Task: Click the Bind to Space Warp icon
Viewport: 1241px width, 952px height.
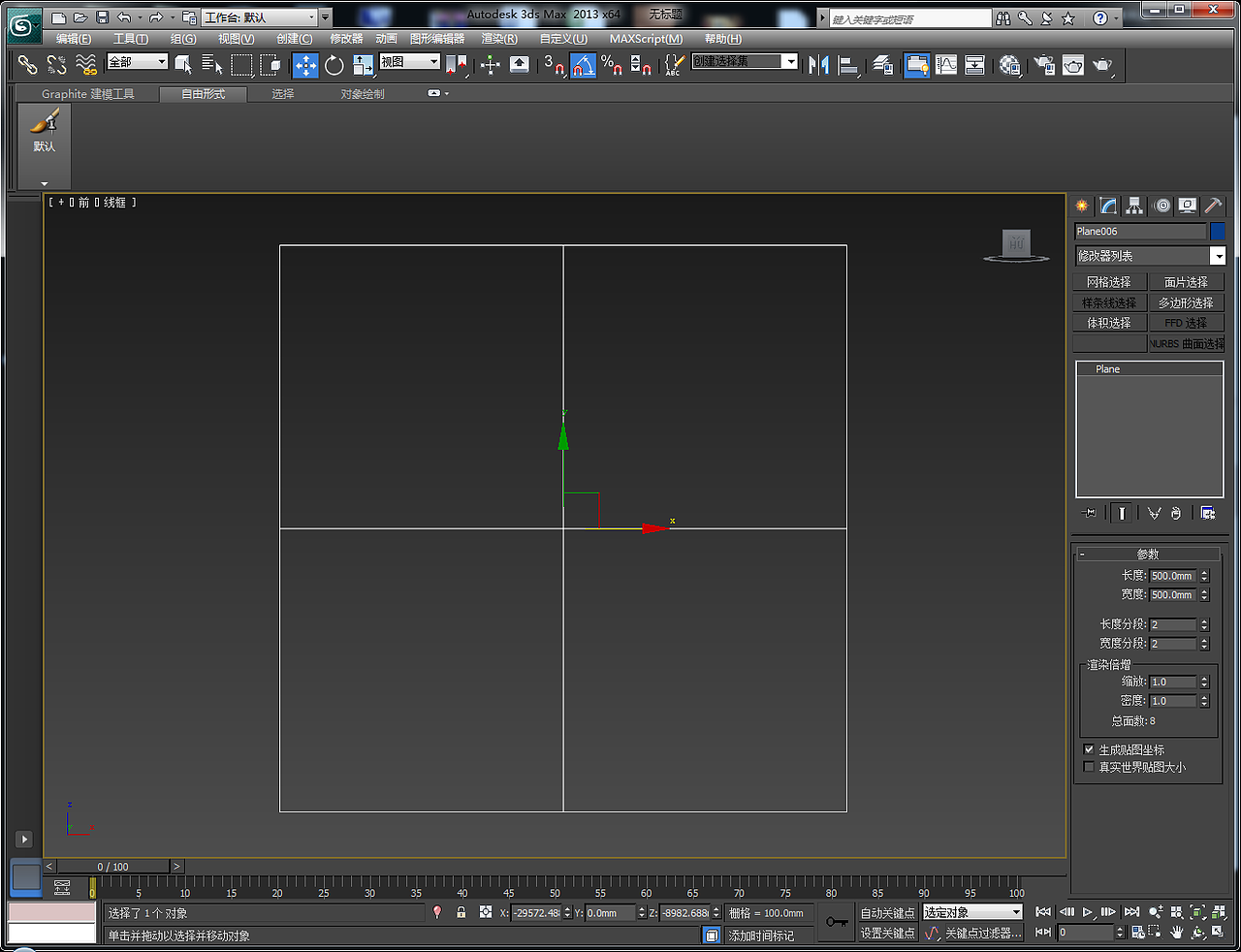Action: [86, 65]
